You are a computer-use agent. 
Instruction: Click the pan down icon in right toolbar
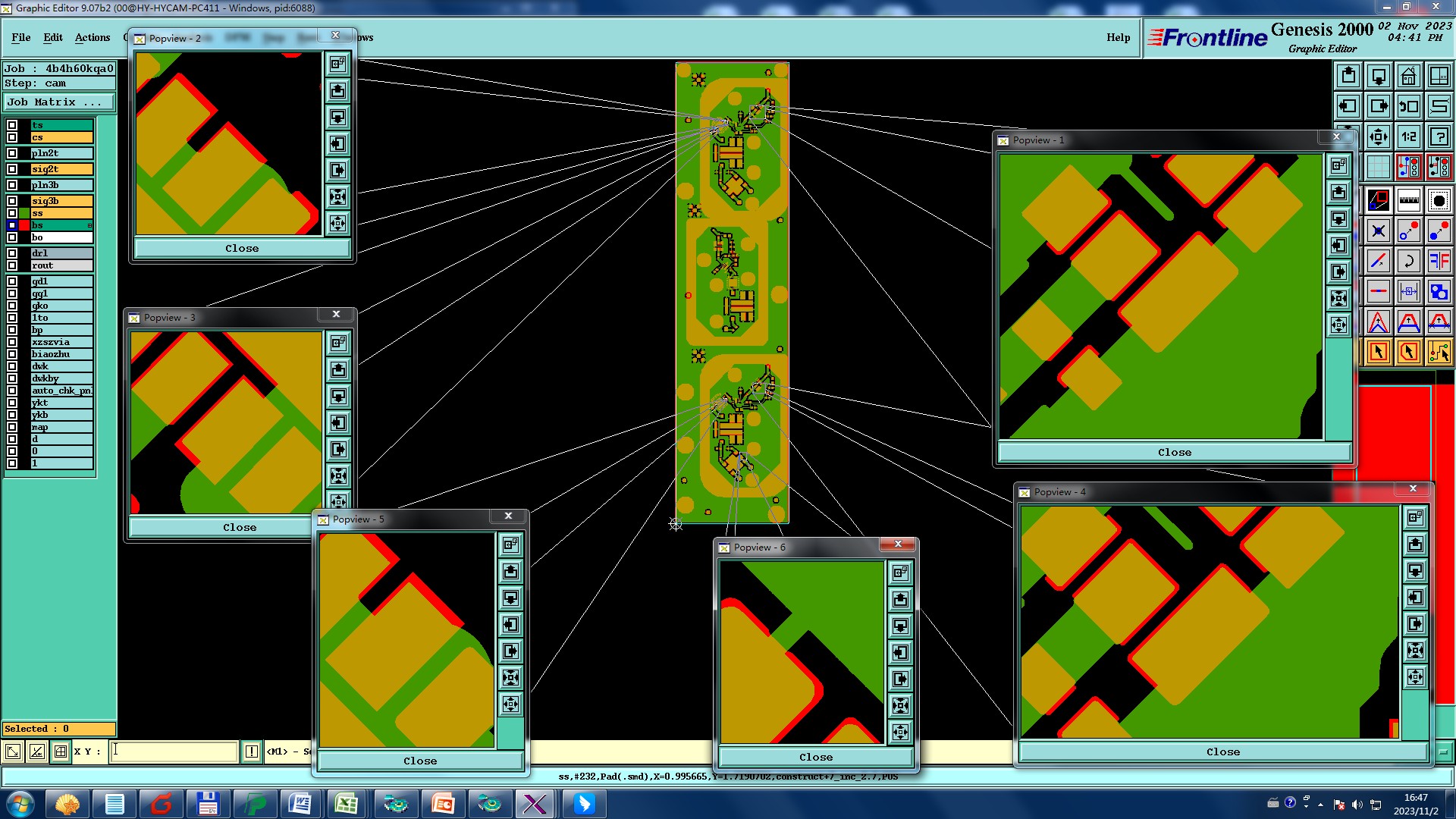coord(1379,76)
